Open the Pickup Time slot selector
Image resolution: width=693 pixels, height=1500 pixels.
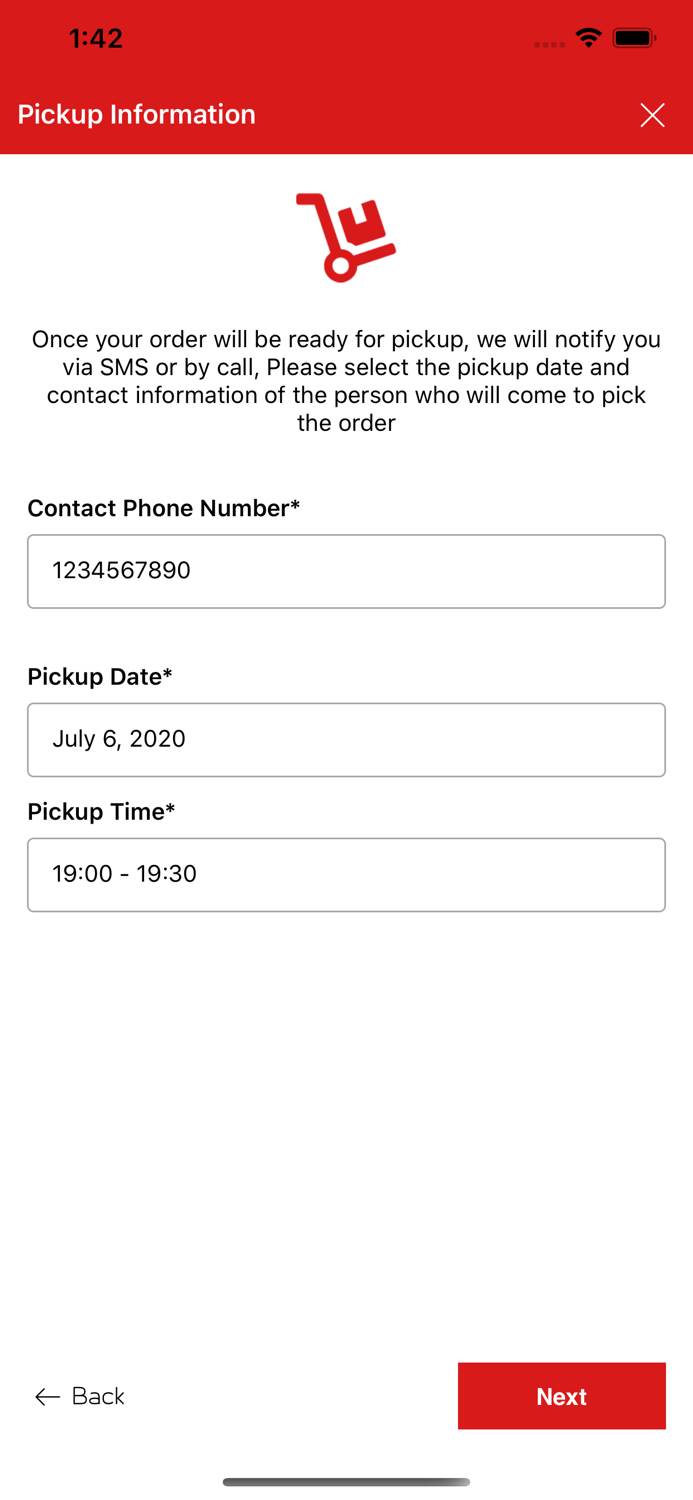pos(346,875)
